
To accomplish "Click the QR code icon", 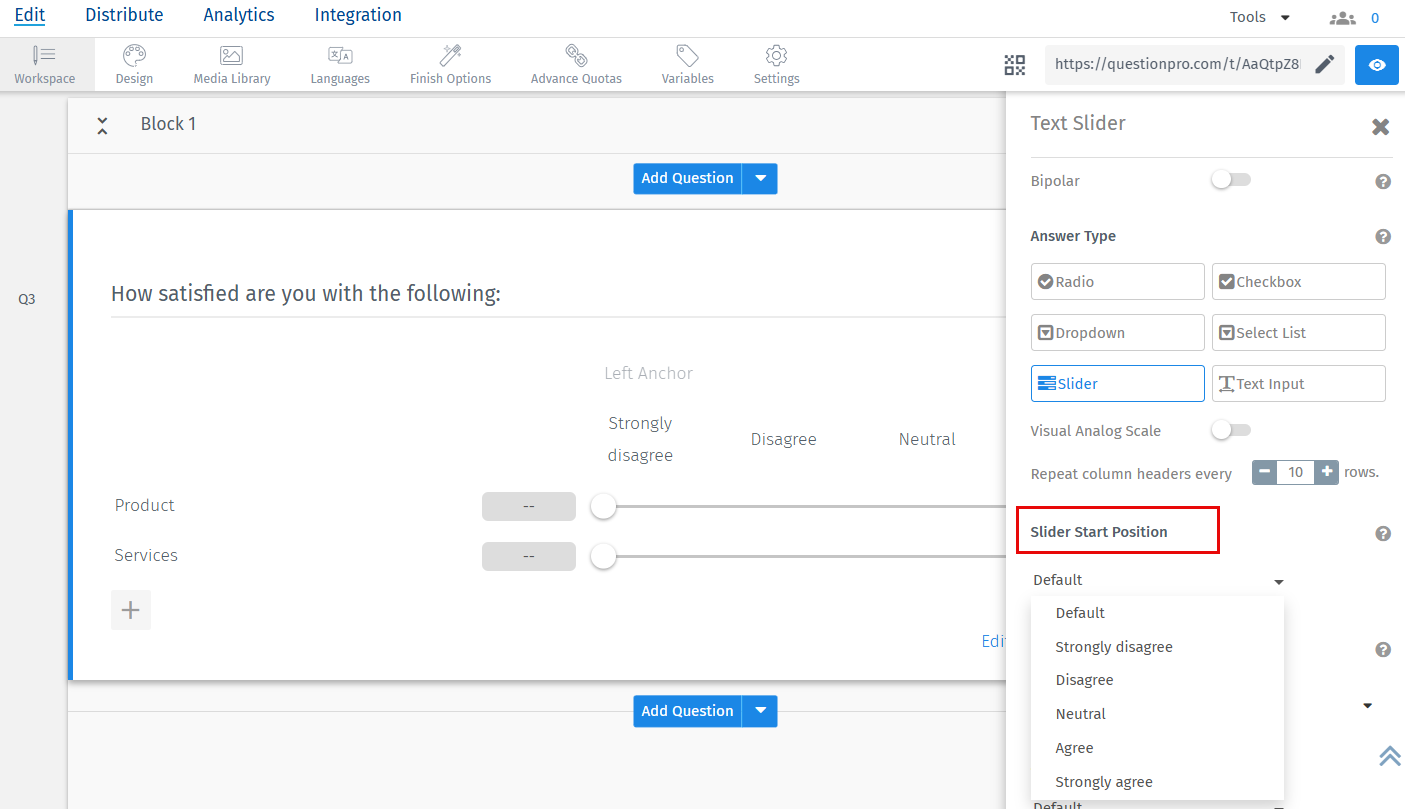I will [1015, 65].
